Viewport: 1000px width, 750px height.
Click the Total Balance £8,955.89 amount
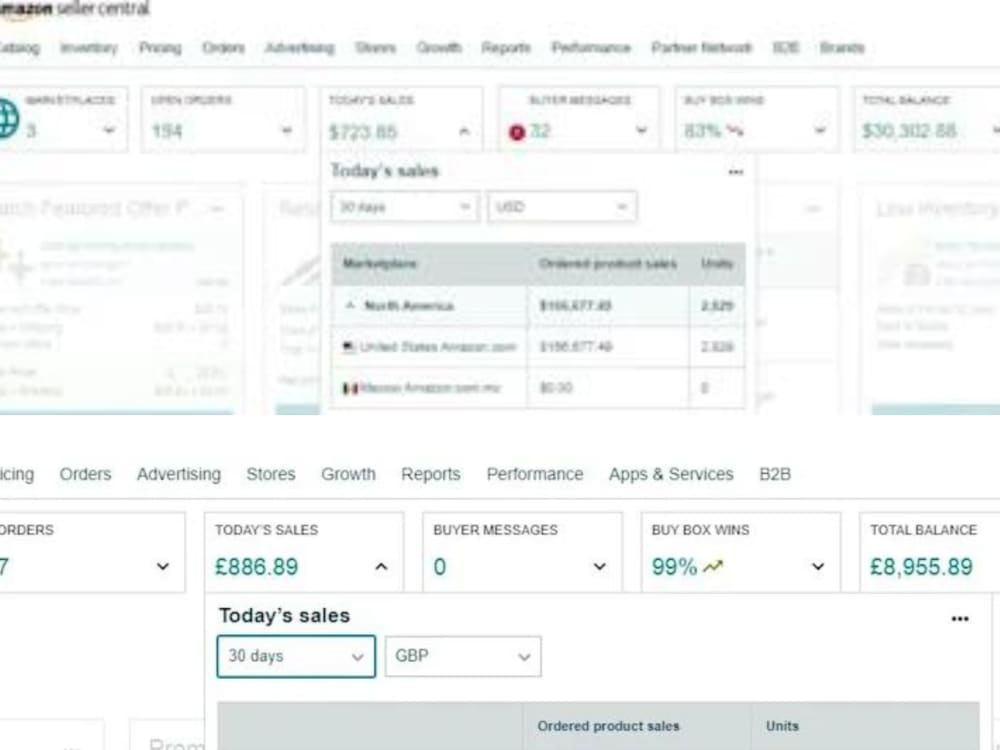(x=921, y=567)
